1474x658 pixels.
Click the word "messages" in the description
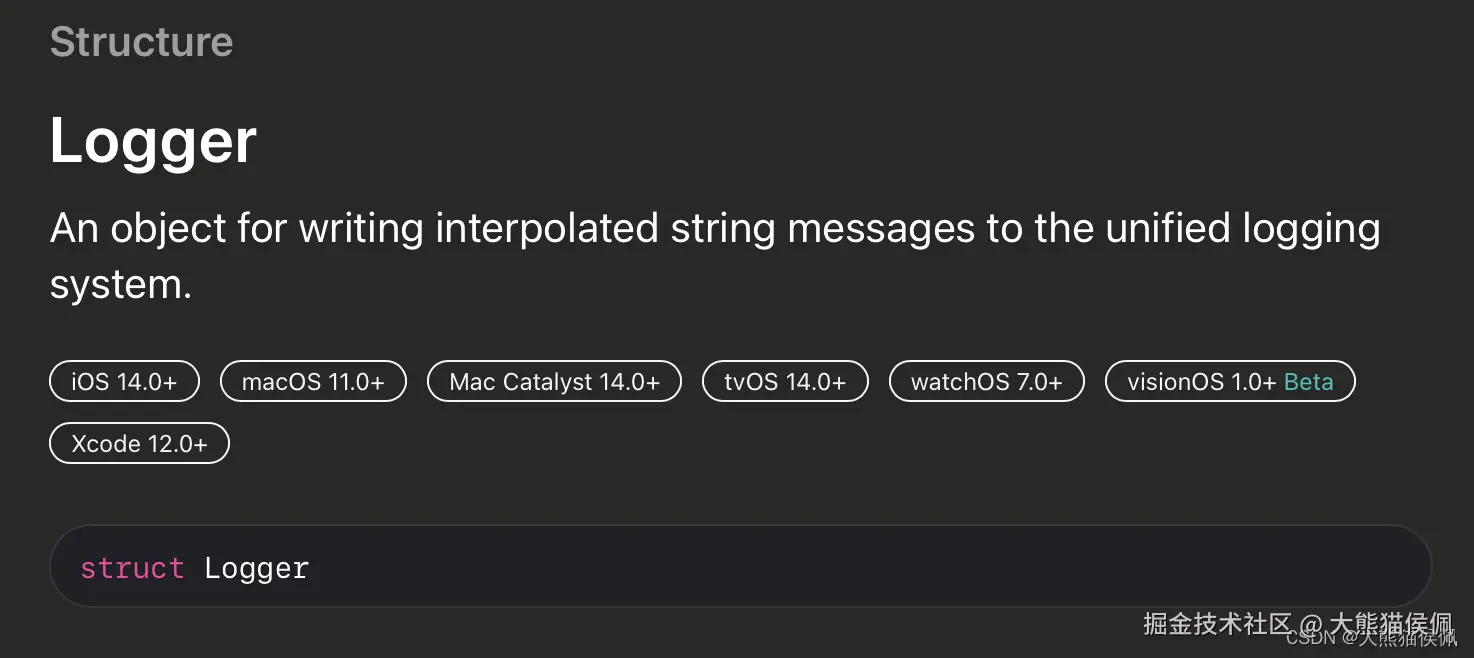point(880,229)
